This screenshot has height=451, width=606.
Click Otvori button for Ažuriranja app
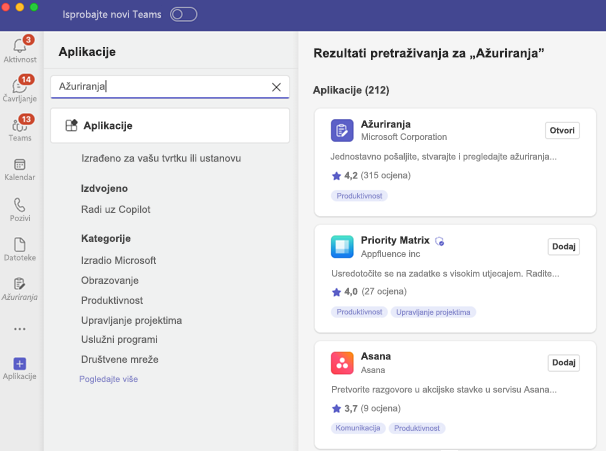(562, 131)
